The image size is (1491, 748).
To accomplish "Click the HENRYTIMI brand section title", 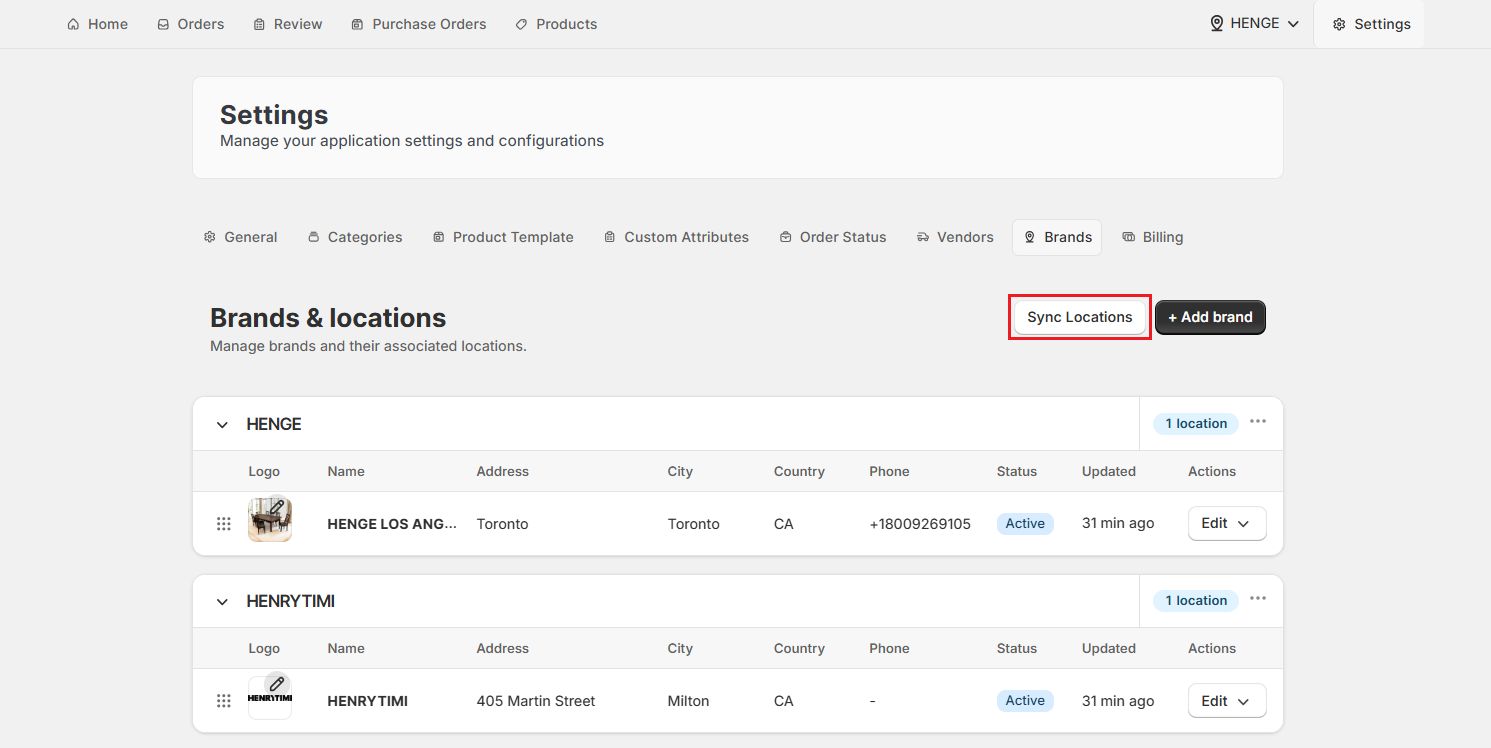I will (290, 602).
